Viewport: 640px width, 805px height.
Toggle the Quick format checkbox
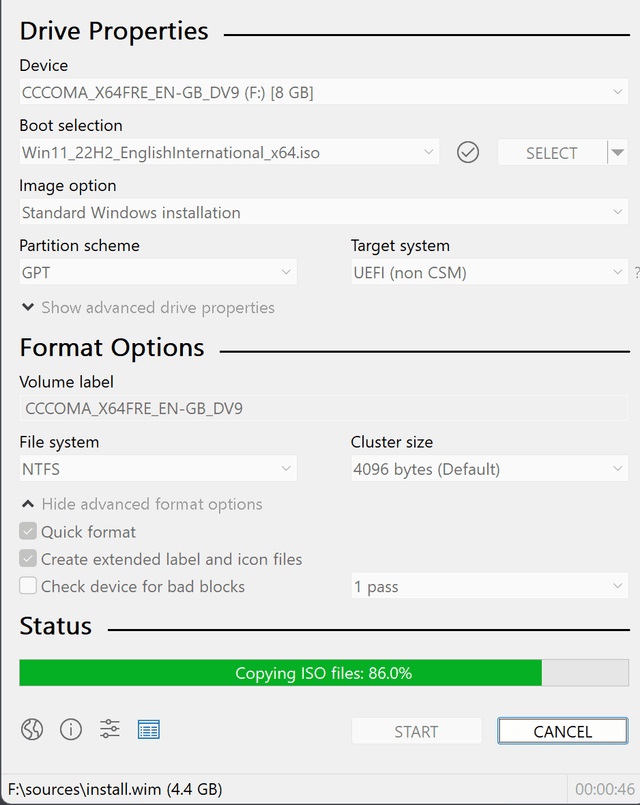[x=28, y=532]
